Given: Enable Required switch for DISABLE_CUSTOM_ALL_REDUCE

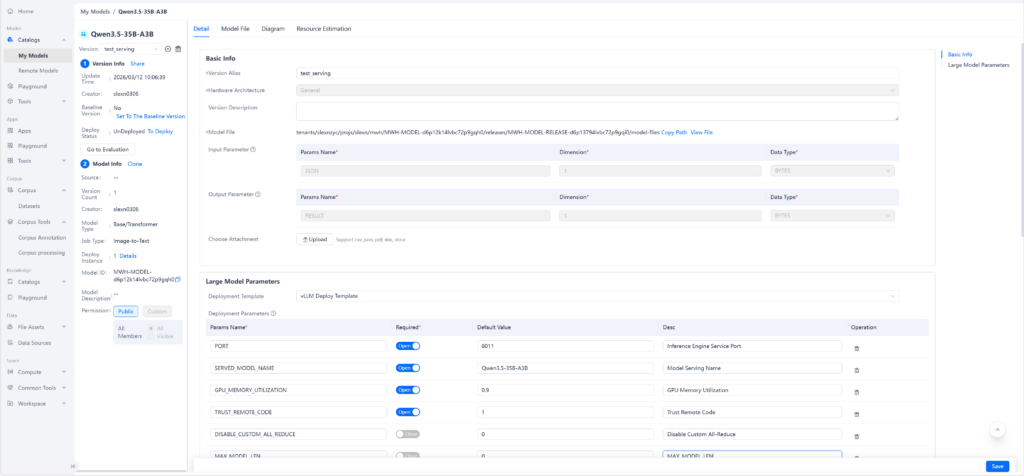Looking at the screenshot, I should pos(408,434).
